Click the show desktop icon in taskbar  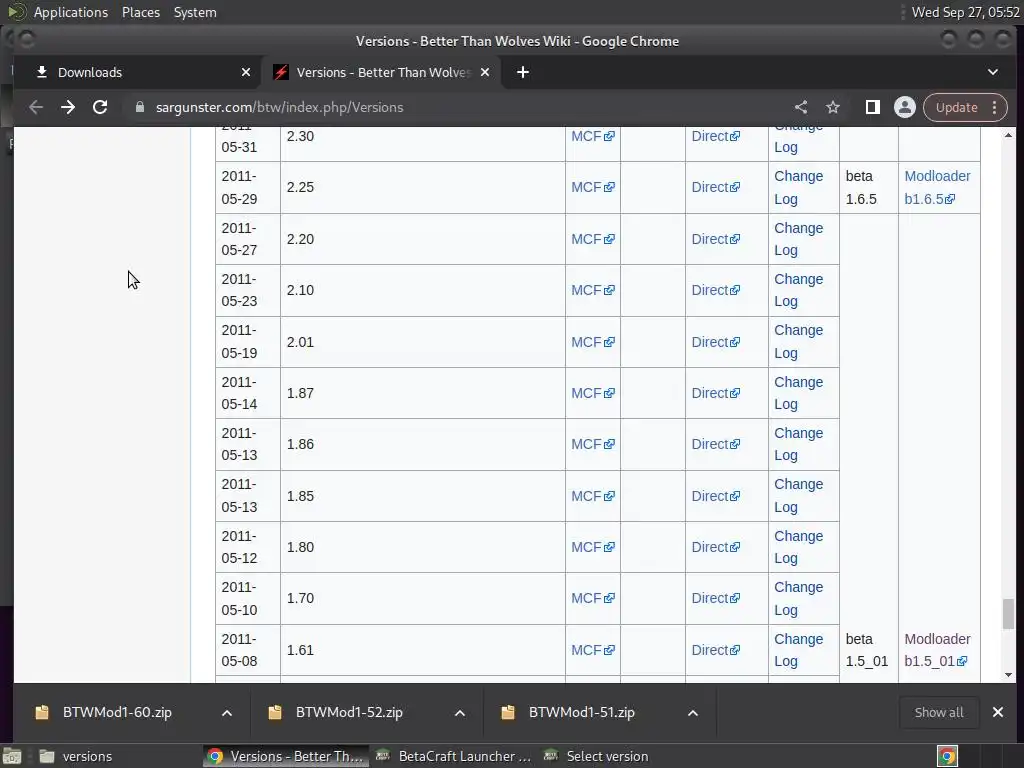(x=12, y=756)
